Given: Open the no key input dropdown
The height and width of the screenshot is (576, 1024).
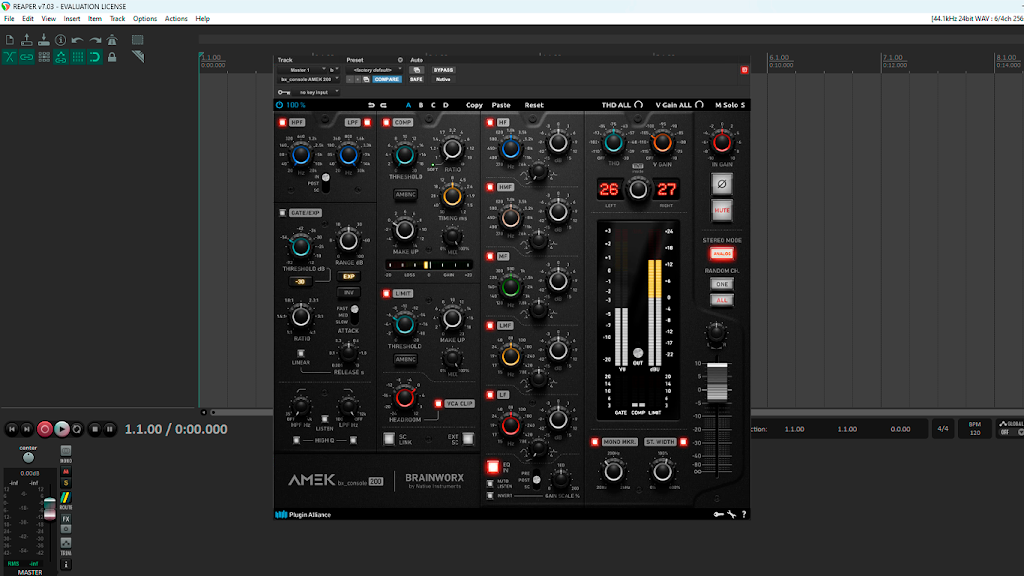Looking at the screenshot, I should [317, 92].
